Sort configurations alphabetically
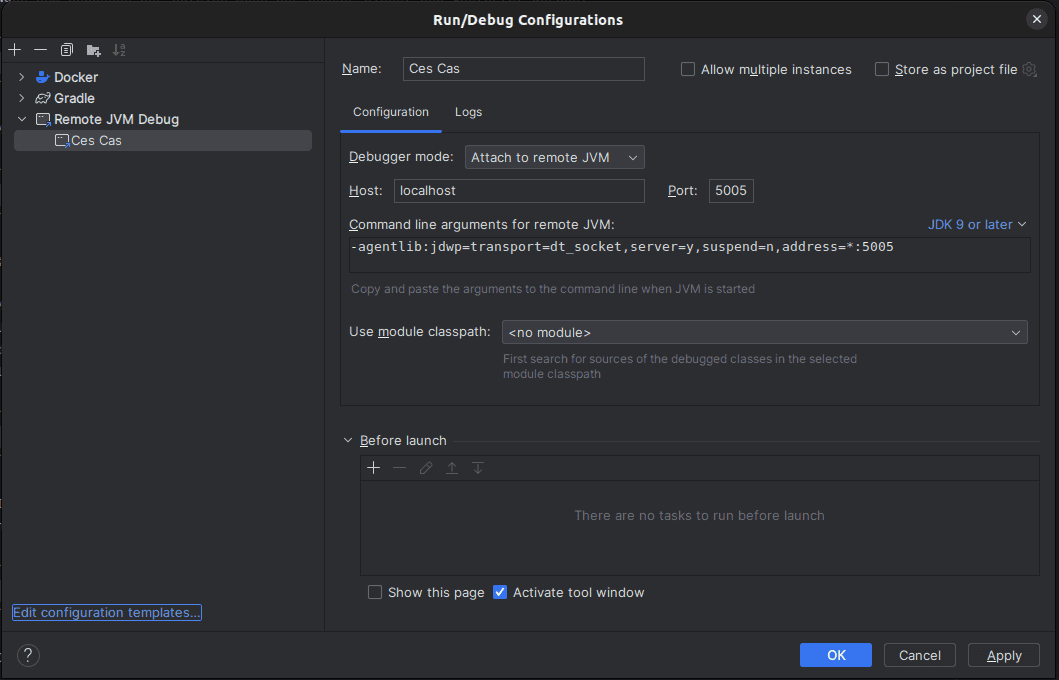Screen dimensions: 1059x680 [x=119, y=50]
